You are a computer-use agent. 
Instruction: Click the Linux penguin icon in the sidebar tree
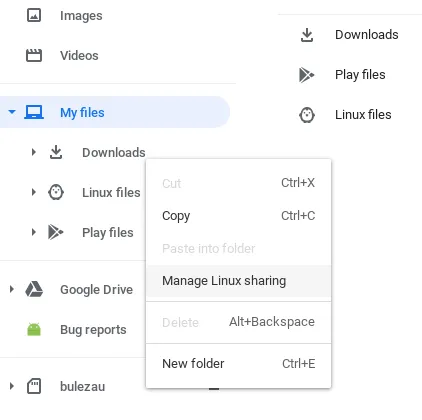tap(56, 192)
